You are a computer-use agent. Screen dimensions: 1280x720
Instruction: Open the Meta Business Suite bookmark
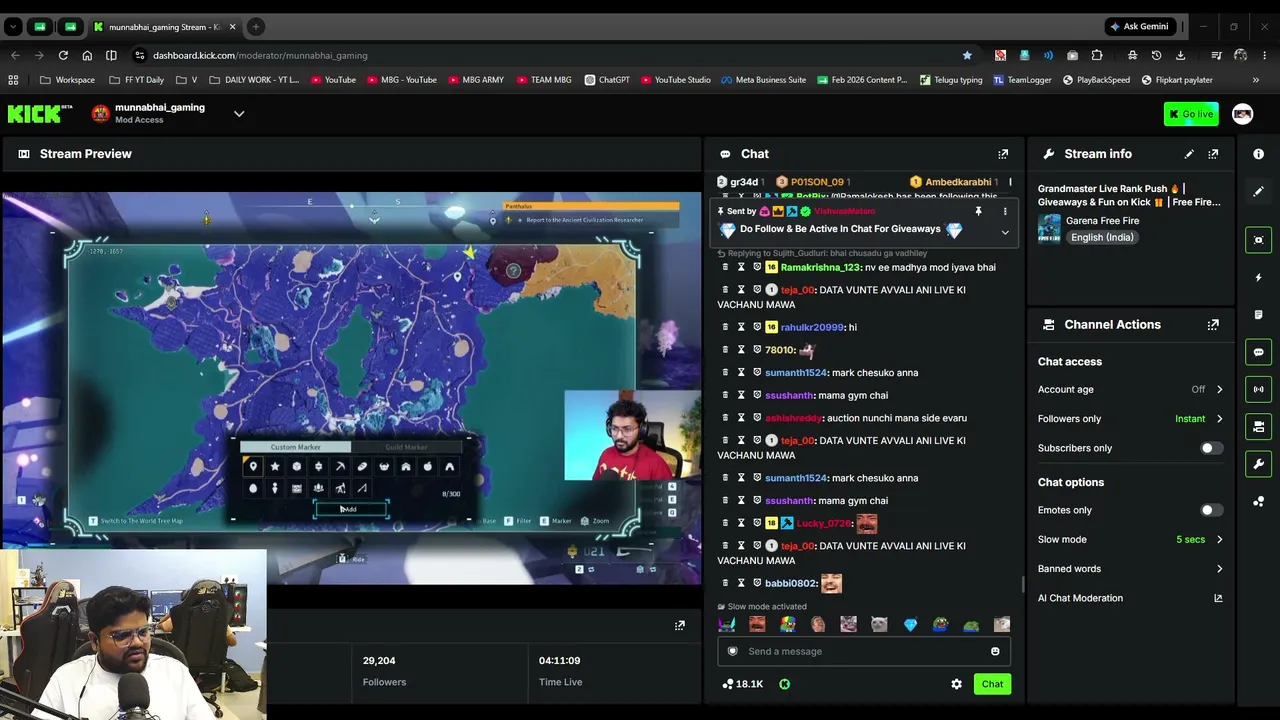click(763, 80)
